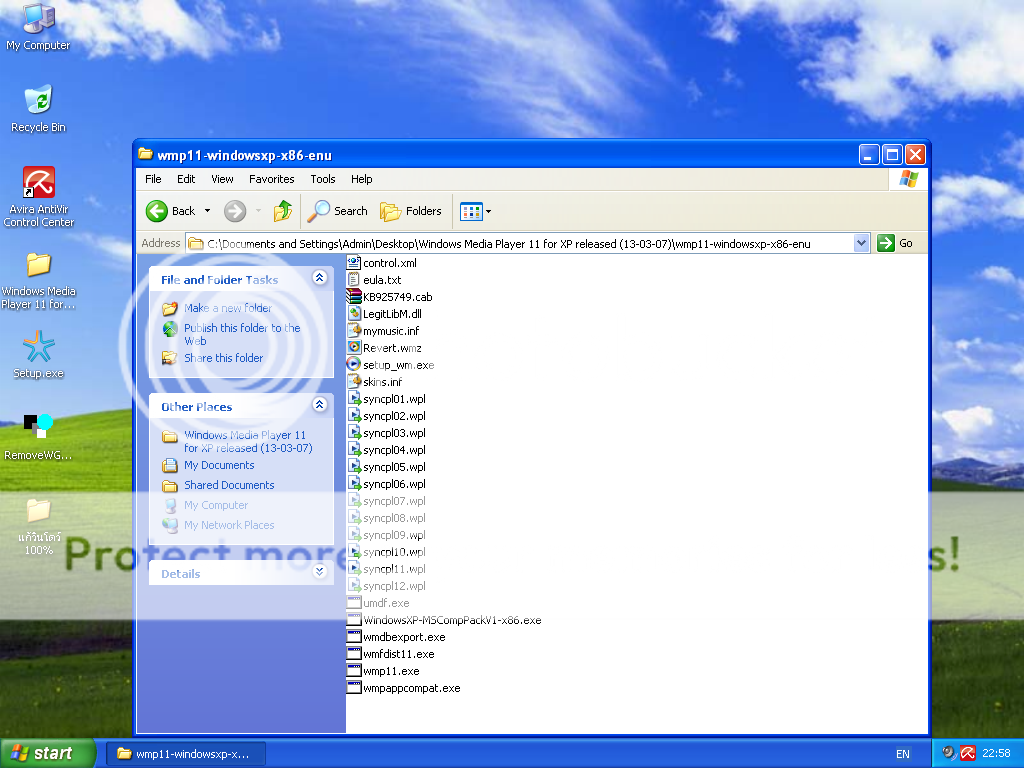Select syncpl01.wpl playlist icon

point(354,398)
